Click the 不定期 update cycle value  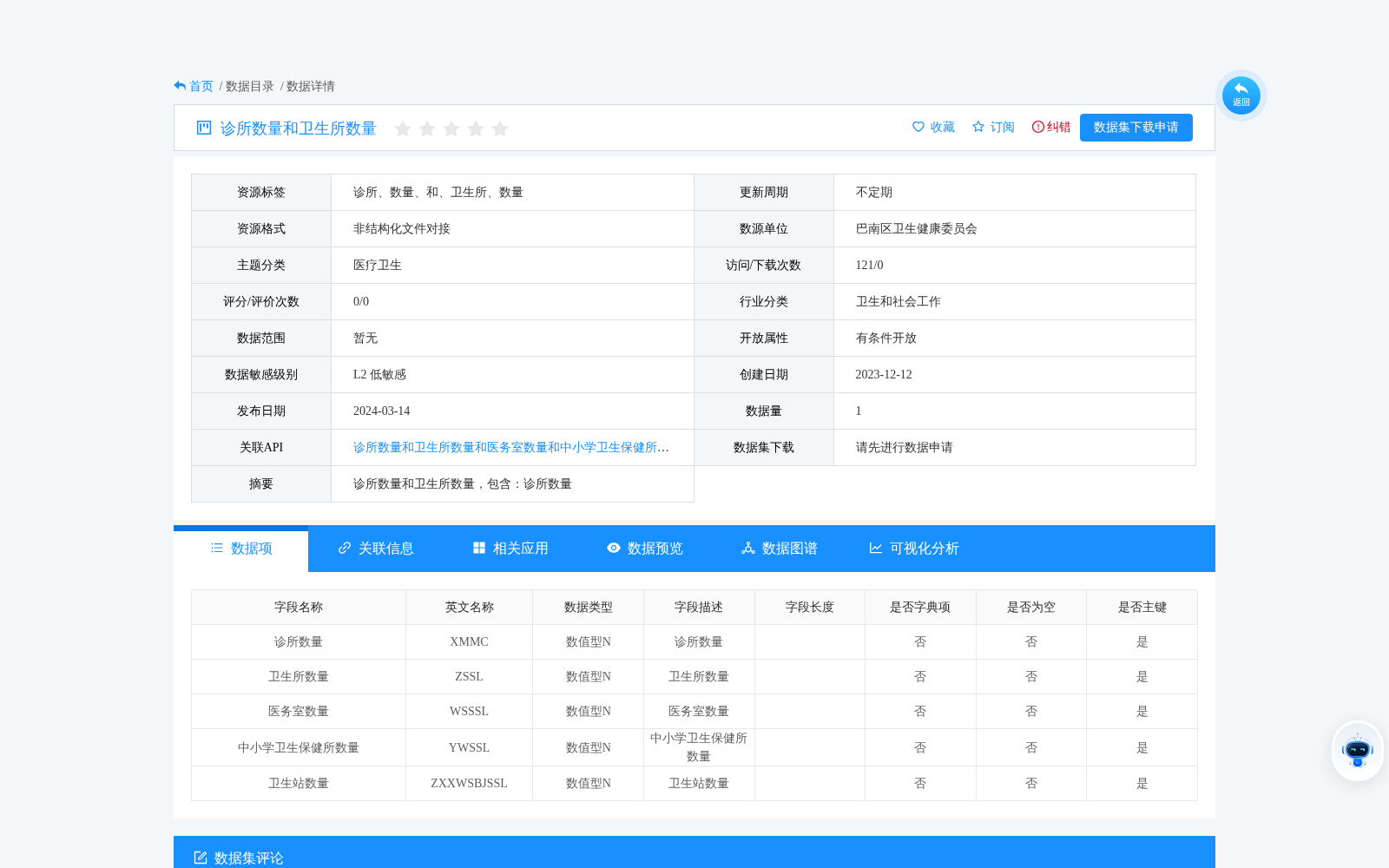coord(874,192)
